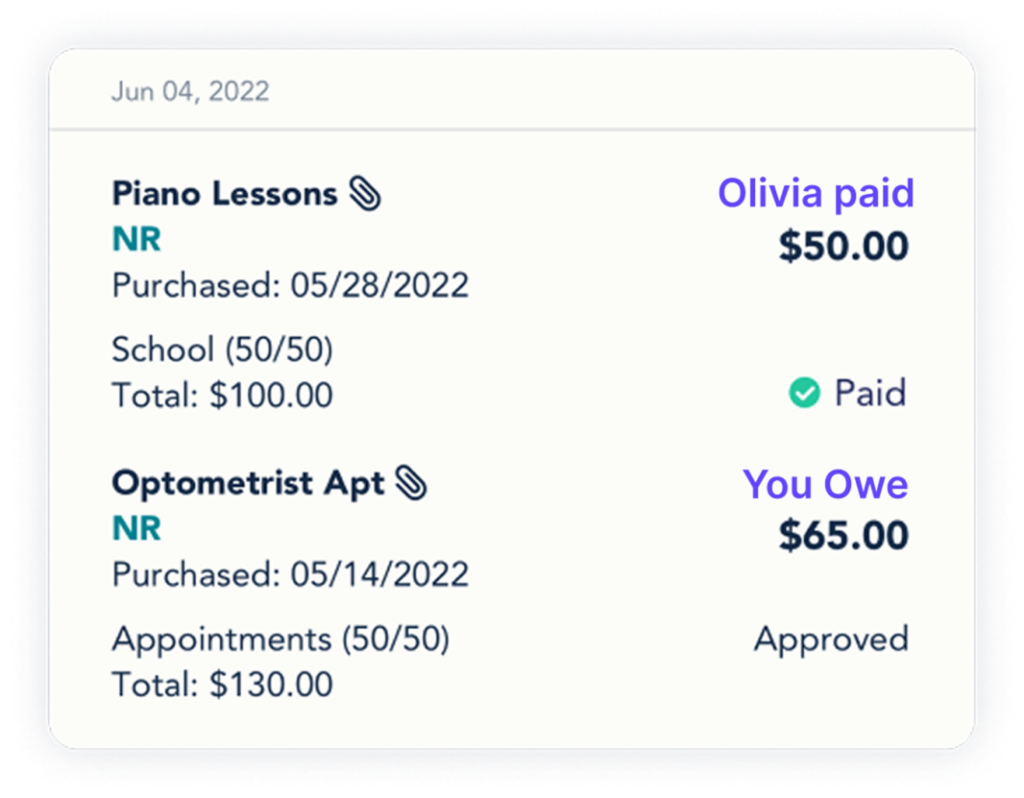
Task: Click the $65.00 owed amount
Action: click(843, 535)
